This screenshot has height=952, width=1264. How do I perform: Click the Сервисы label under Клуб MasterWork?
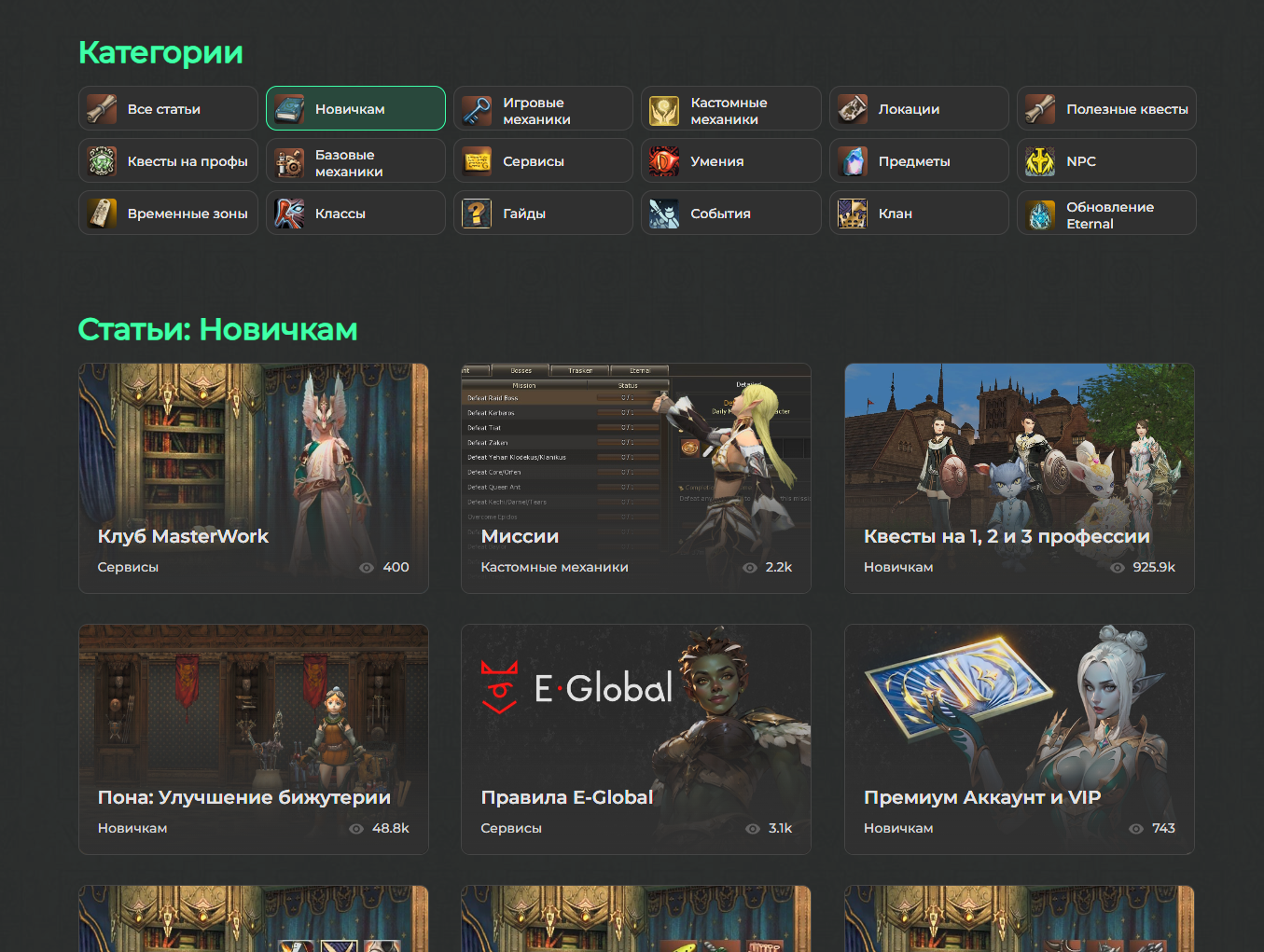128,567
